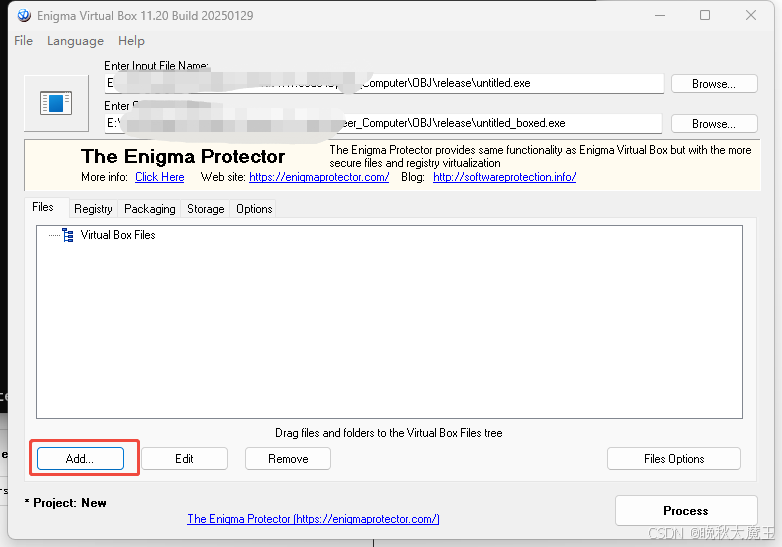Click the large application window icon button
Image resolution: width=782 pixels, height=547 pixels.
coord(56,103)
